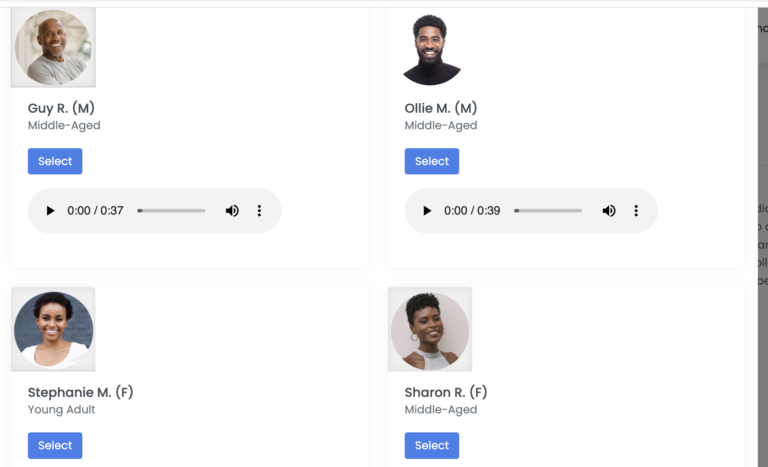Click the Guy R. (M) name

(61, 108)
